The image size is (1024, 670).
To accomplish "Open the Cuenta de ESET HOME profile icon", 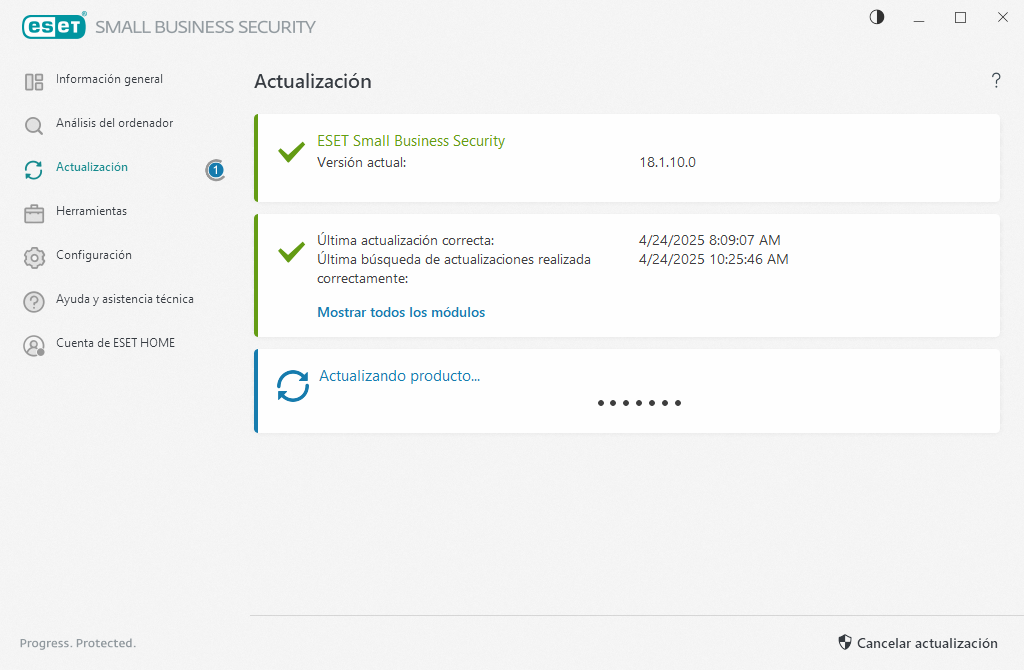I will coord(33,343).
